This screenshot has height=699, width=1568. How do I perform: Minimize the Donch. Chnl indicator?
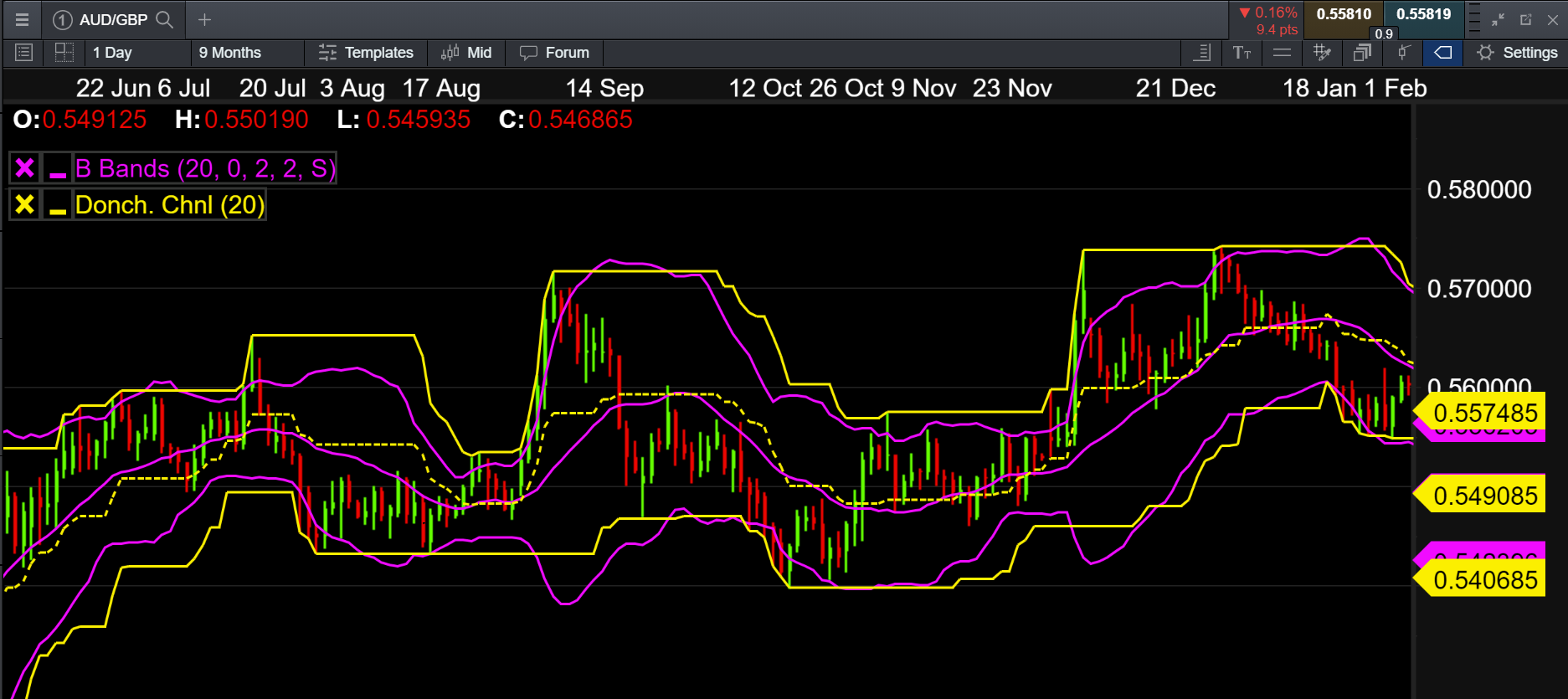pyautogui.click(x=58, y=205)
